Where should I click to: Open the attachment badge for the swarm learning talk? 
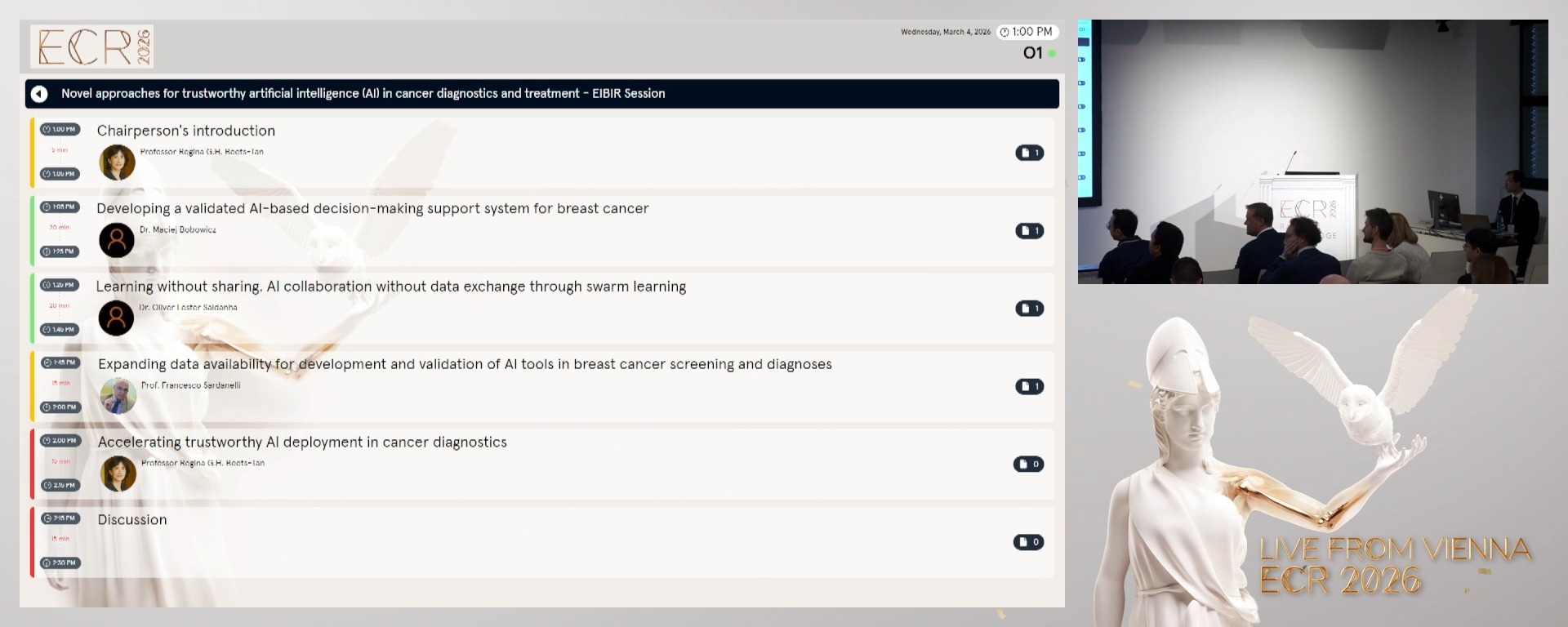(x=1029, y=309)
